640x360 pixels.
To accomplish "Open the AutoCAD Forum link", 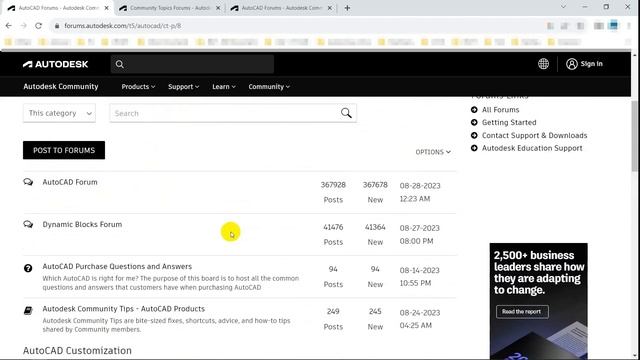I will [70, 182].
